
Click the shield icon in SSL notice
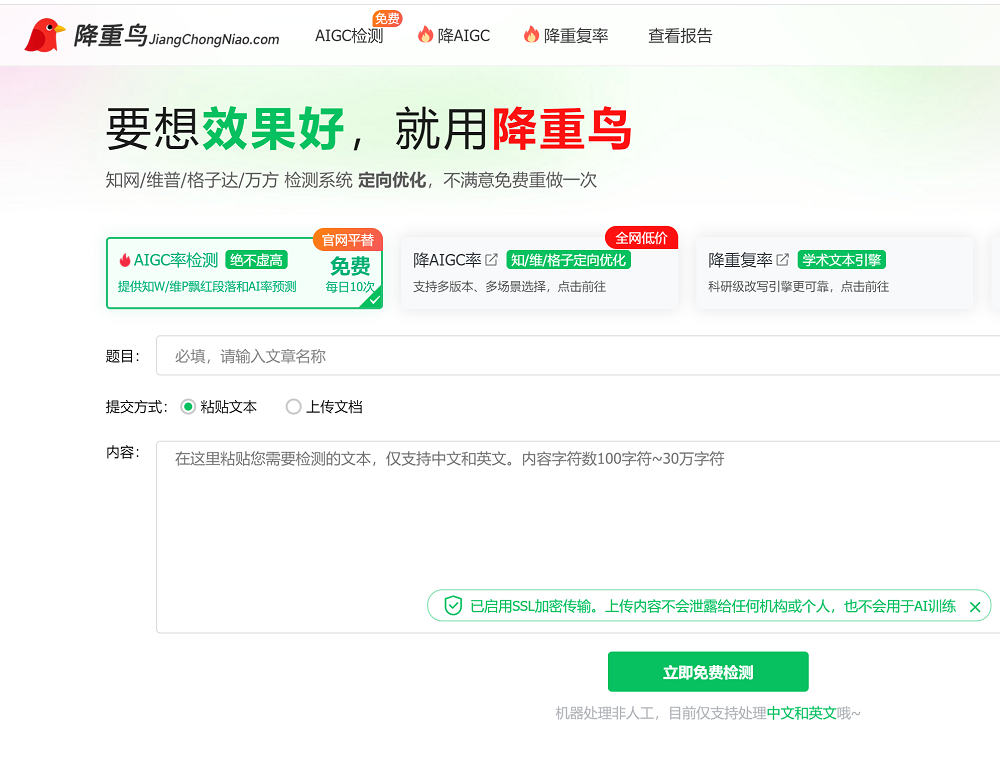(453, 605)
